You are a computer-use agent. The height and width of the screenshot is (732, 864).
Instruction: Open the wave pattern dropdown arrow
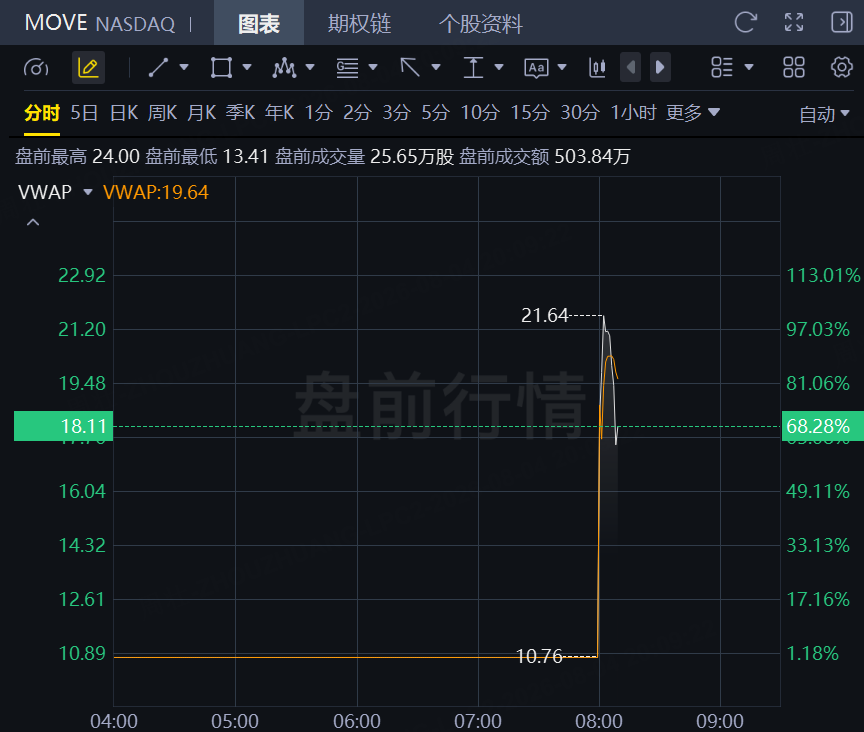coord(310,67)
